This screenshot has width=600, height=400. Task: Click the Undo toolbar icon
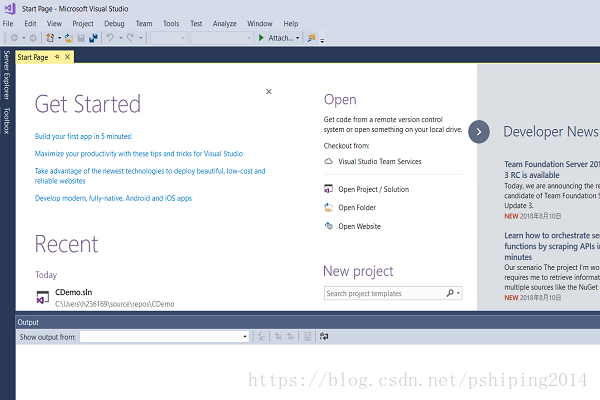pos(110,38)
